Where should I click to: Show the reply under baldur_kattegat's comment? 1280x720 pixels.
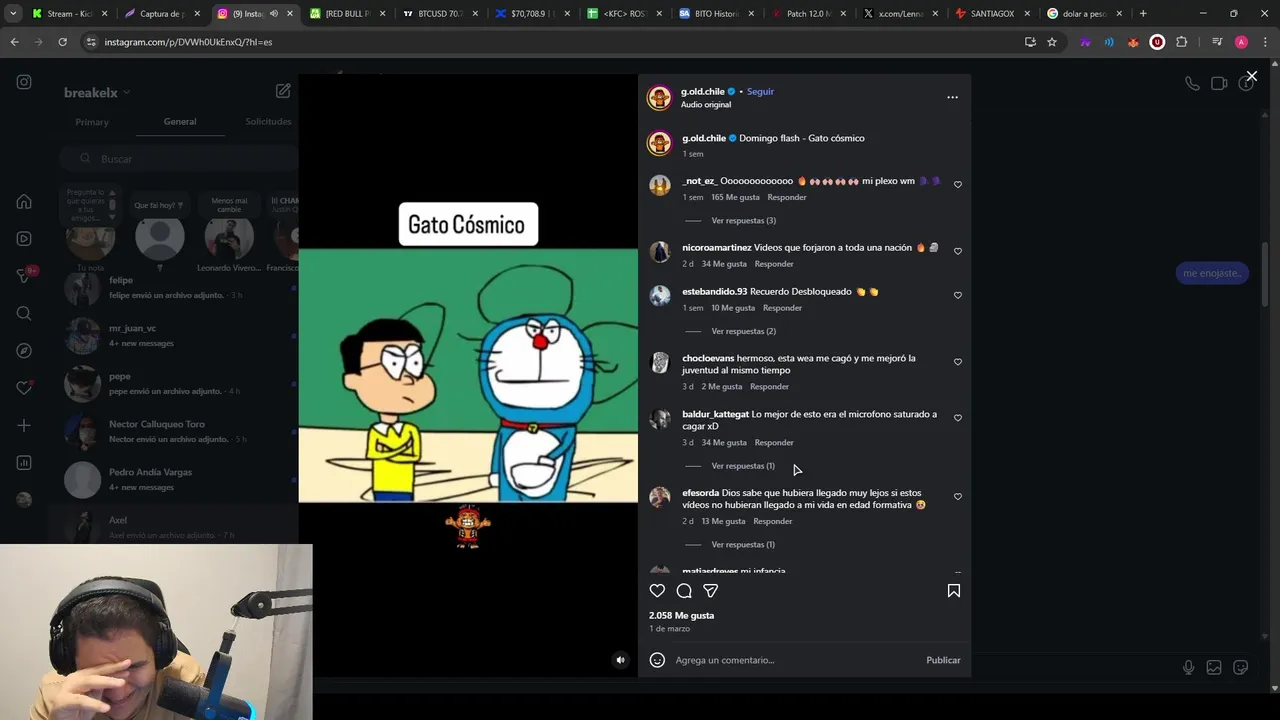[x=743, y=466]
